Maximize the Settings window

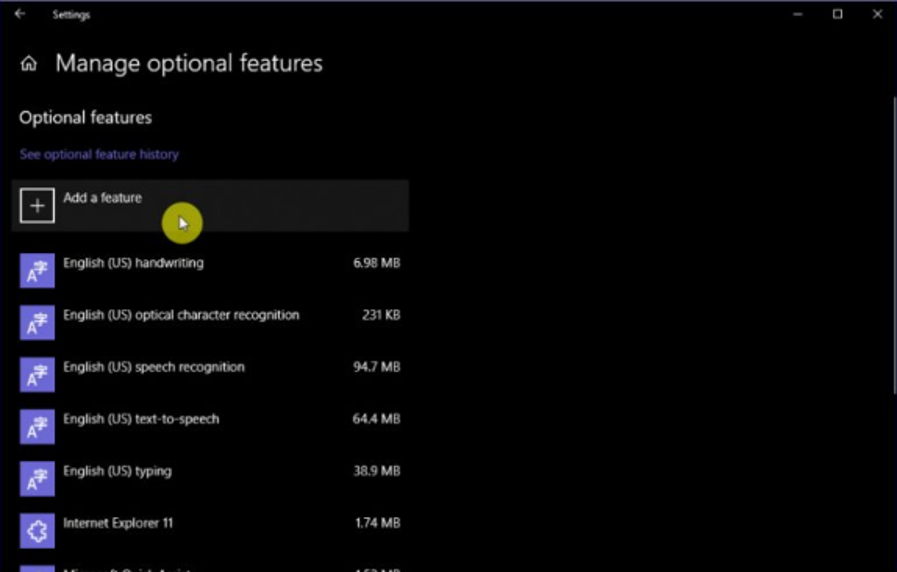pos(838,14)
